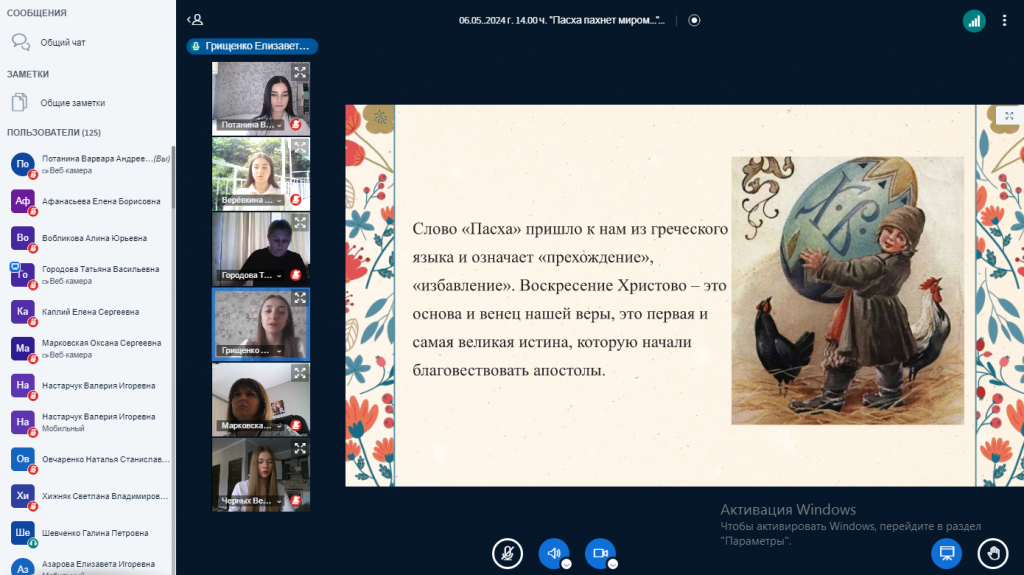The width and height of the screenshot is (1024, 575).
Task: Open Грищенко webcam name dropdown
Action: coord(251,350)
